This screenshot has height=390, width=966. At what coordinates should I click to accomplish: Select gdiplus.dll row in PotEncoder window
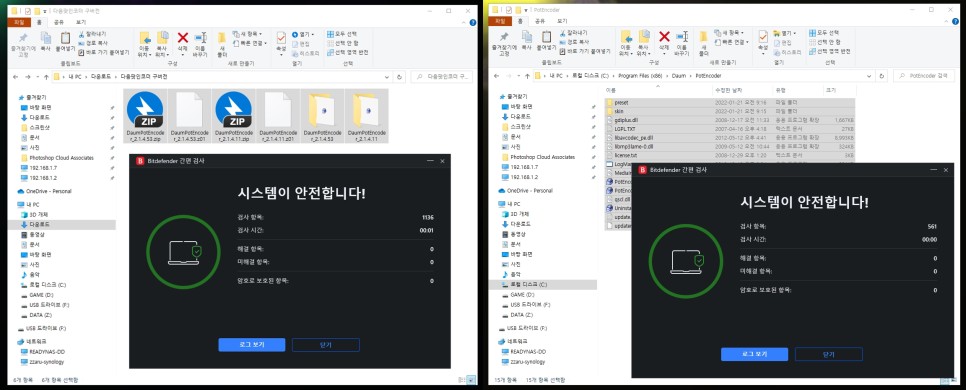click(731, 120)
